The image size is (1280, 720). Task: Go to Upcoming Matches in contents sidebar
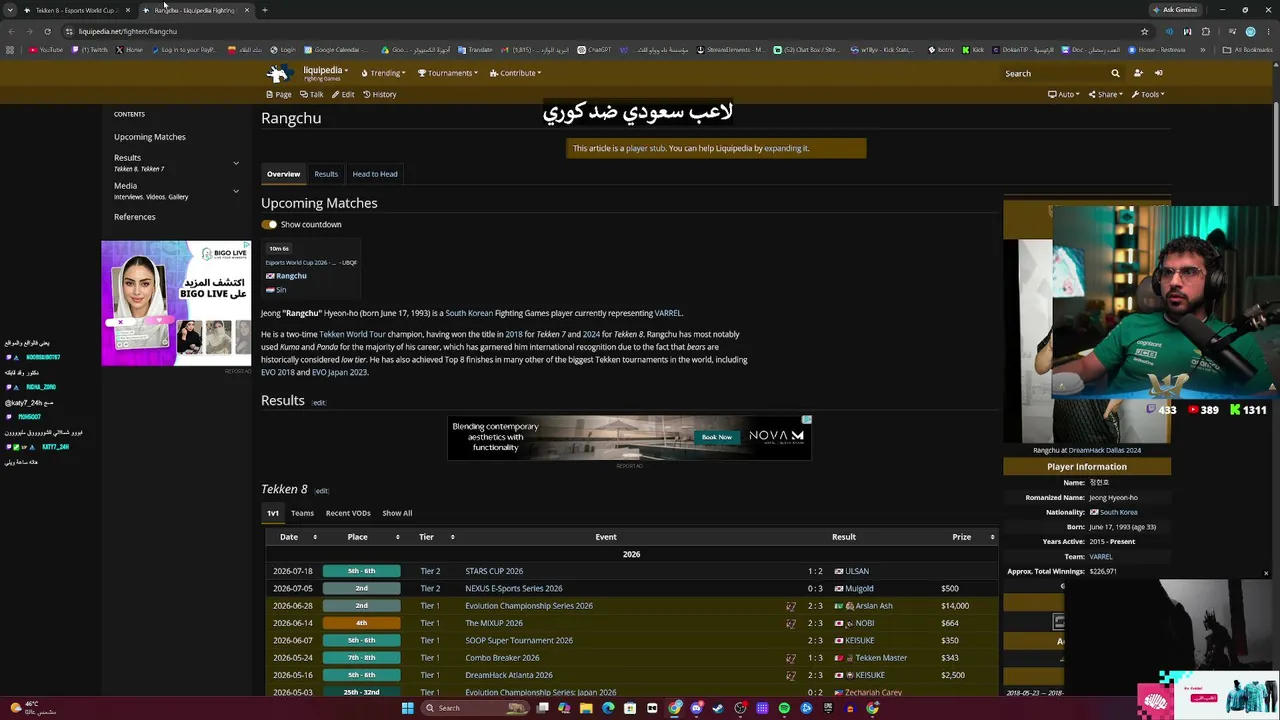pos(150,137)
